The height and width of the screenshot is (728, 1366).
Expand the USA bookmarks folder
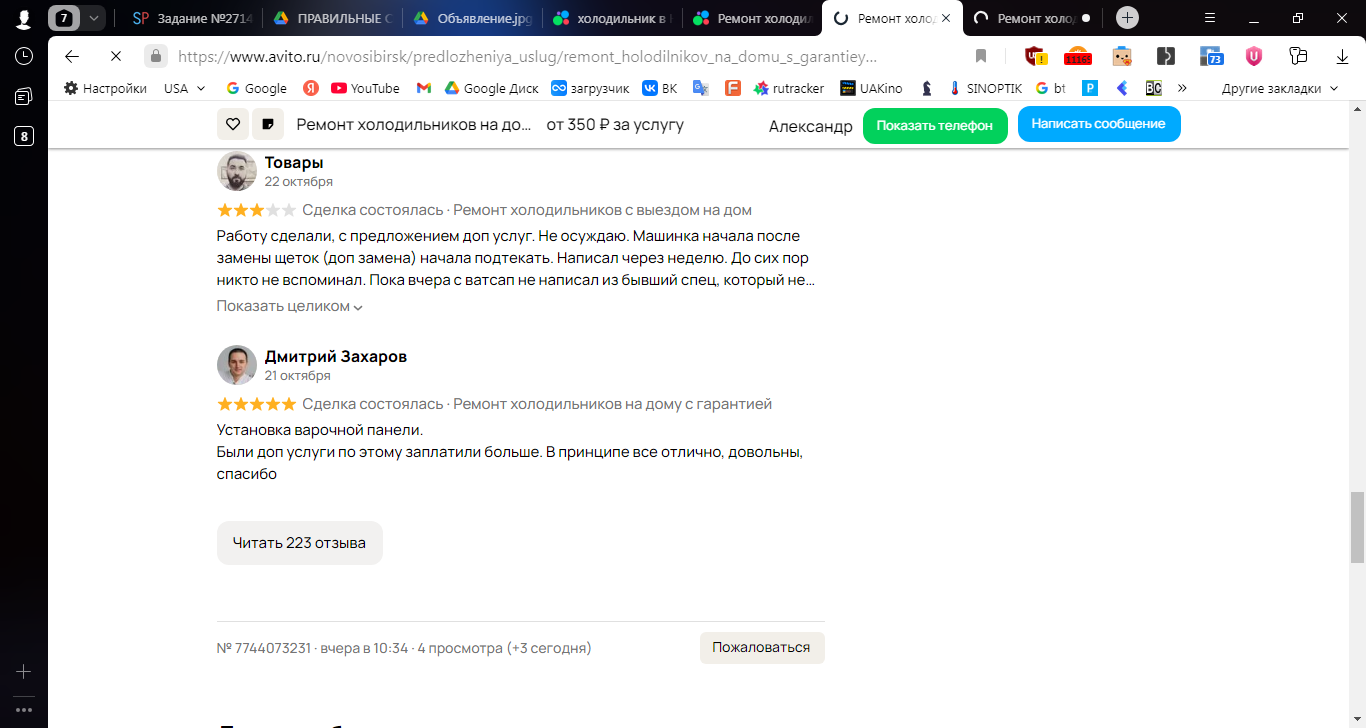point(185,88)
